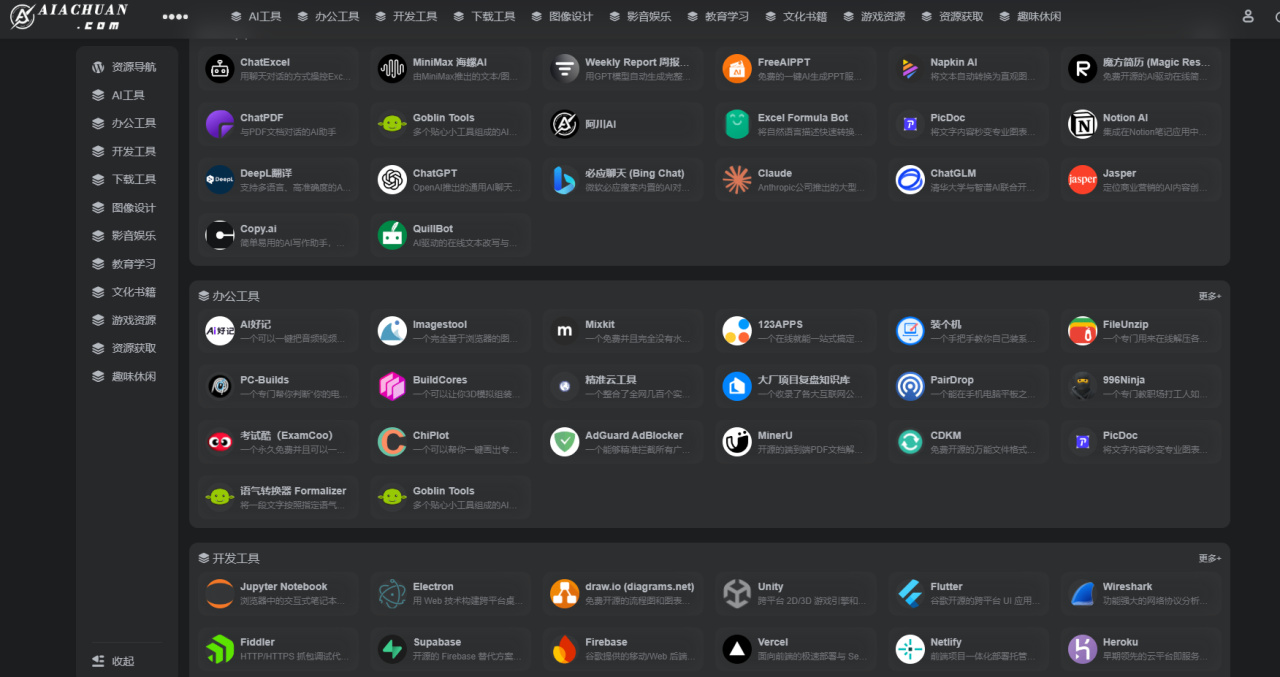Select 资源获取 in the sidebar

click(x=126, y=348)
